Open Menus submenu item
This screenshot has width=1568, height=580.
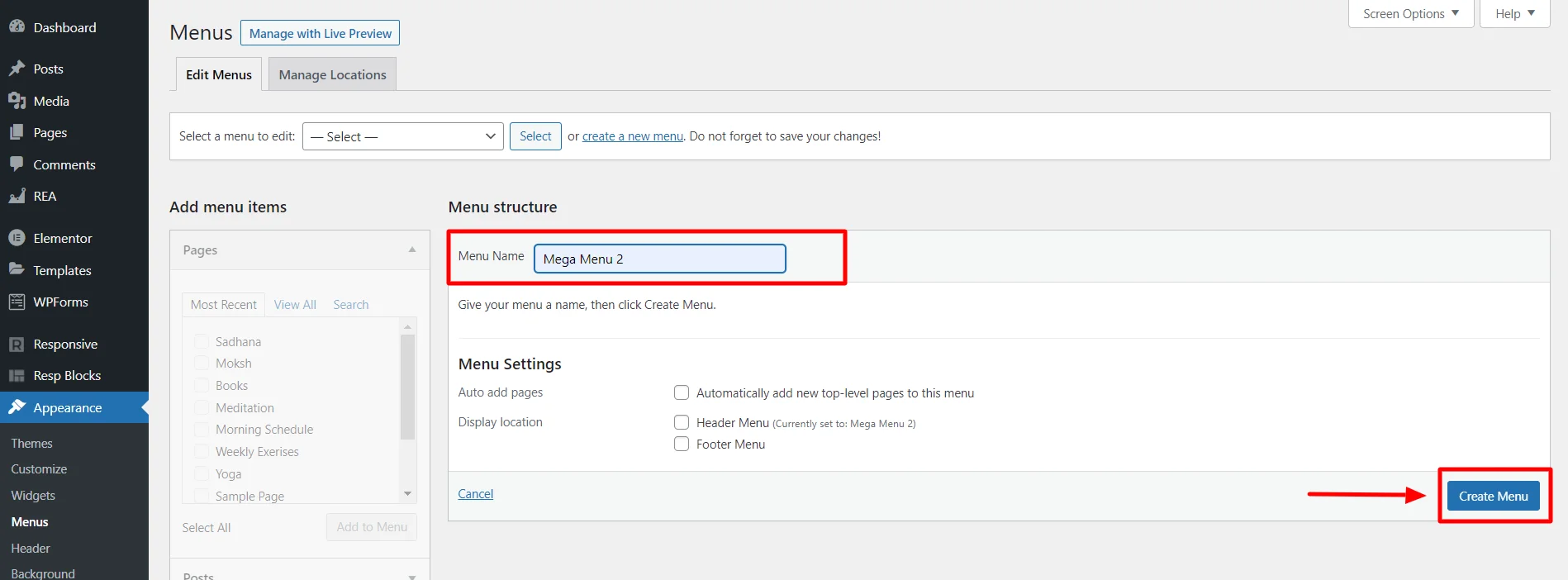point(30,521)
